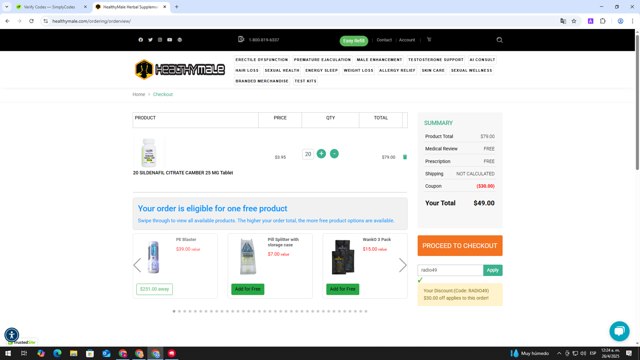Click Home breadcrumb link
Image resolution: width=640 pixels, height=360 pixels.
pyautogui.click(x=139, y=94)
